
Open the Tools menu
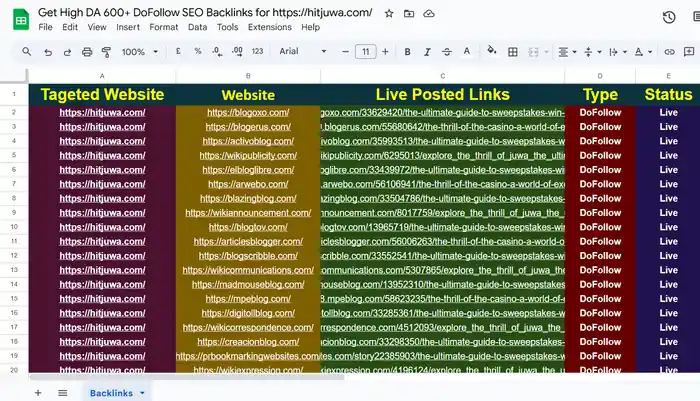pyautogui.click(x=227, y=27)
